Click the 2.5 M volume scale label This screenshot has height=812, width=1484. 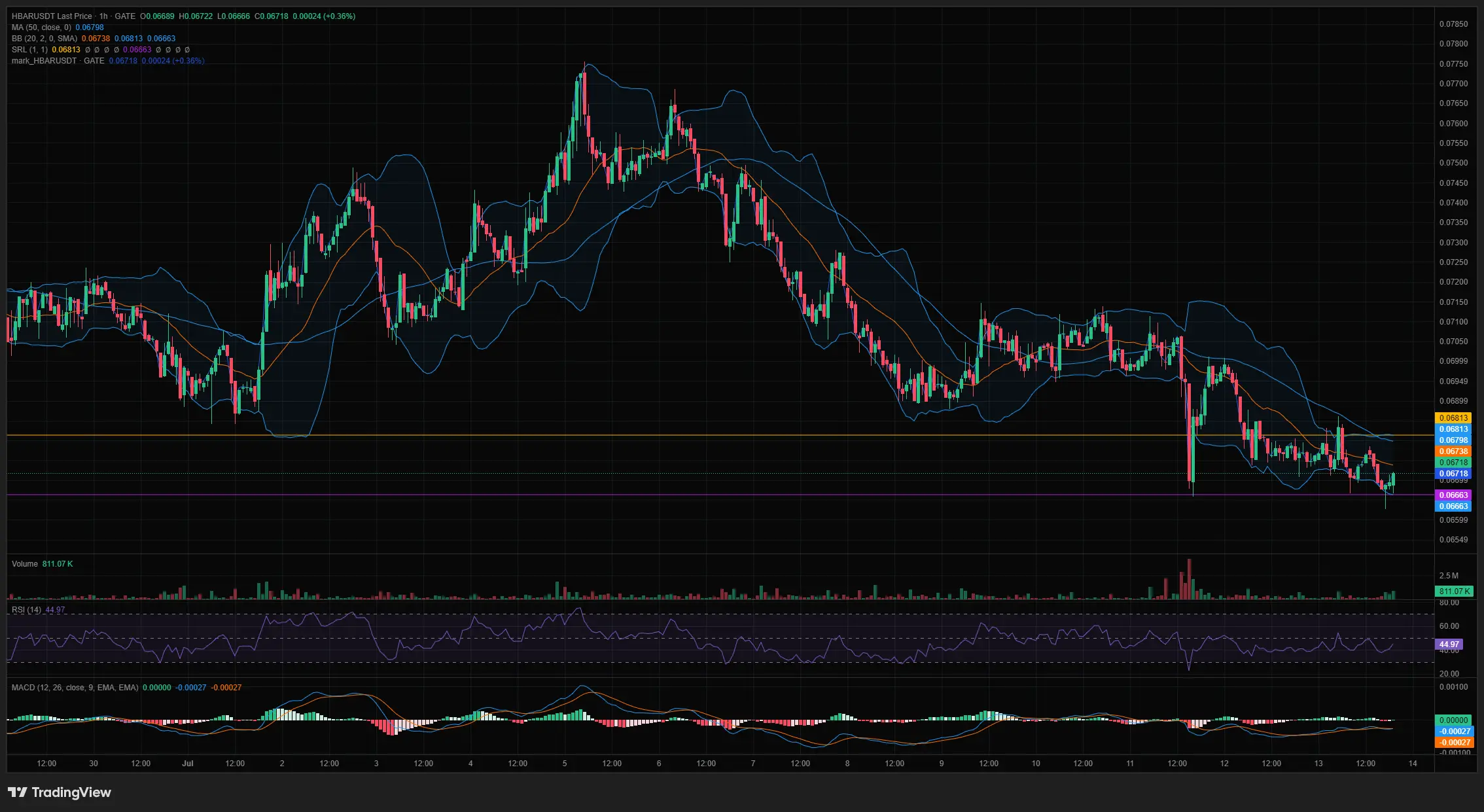1449,575
